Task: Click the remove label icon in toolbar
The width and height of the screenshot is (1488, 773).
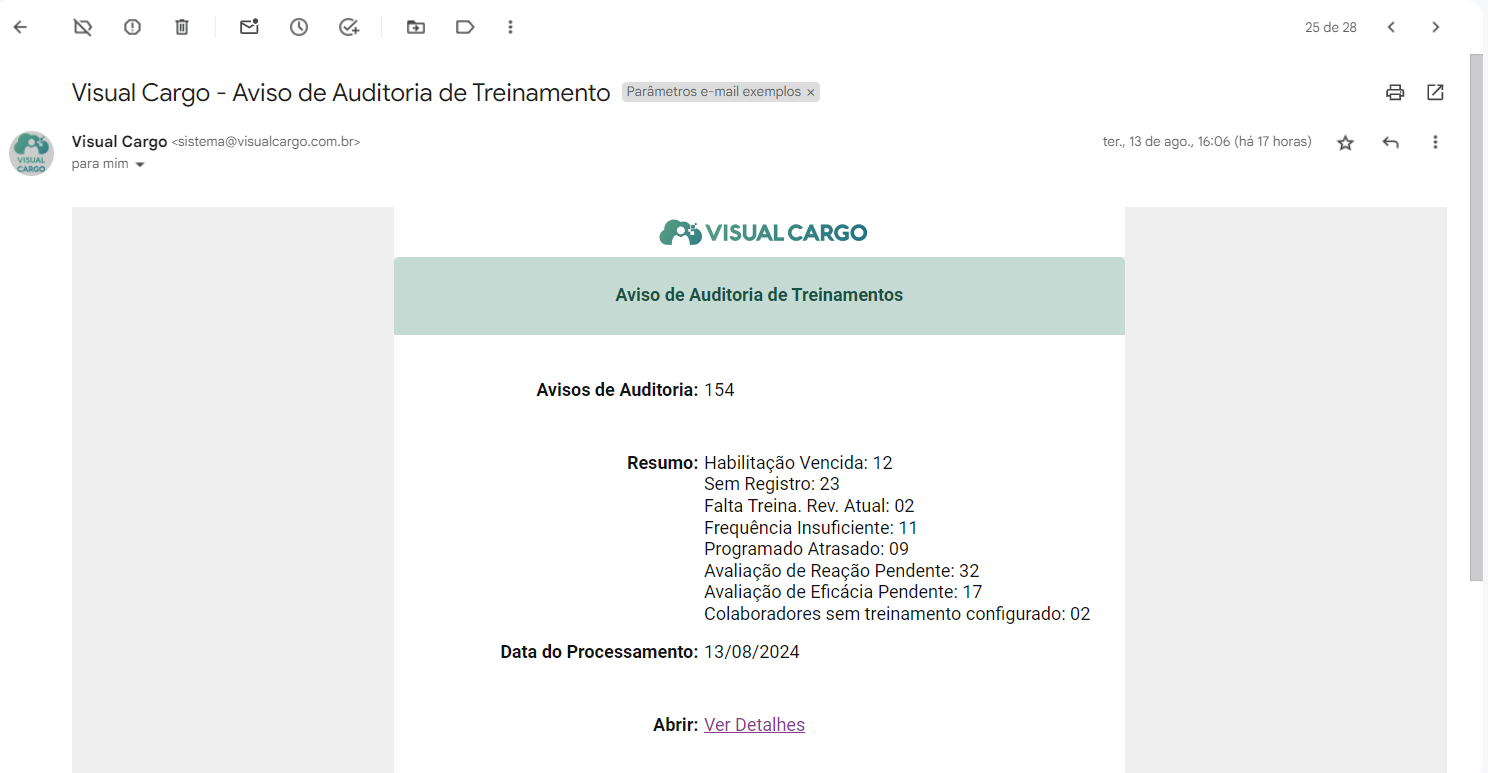Action: pyautogui.click(x=83, y=27)
